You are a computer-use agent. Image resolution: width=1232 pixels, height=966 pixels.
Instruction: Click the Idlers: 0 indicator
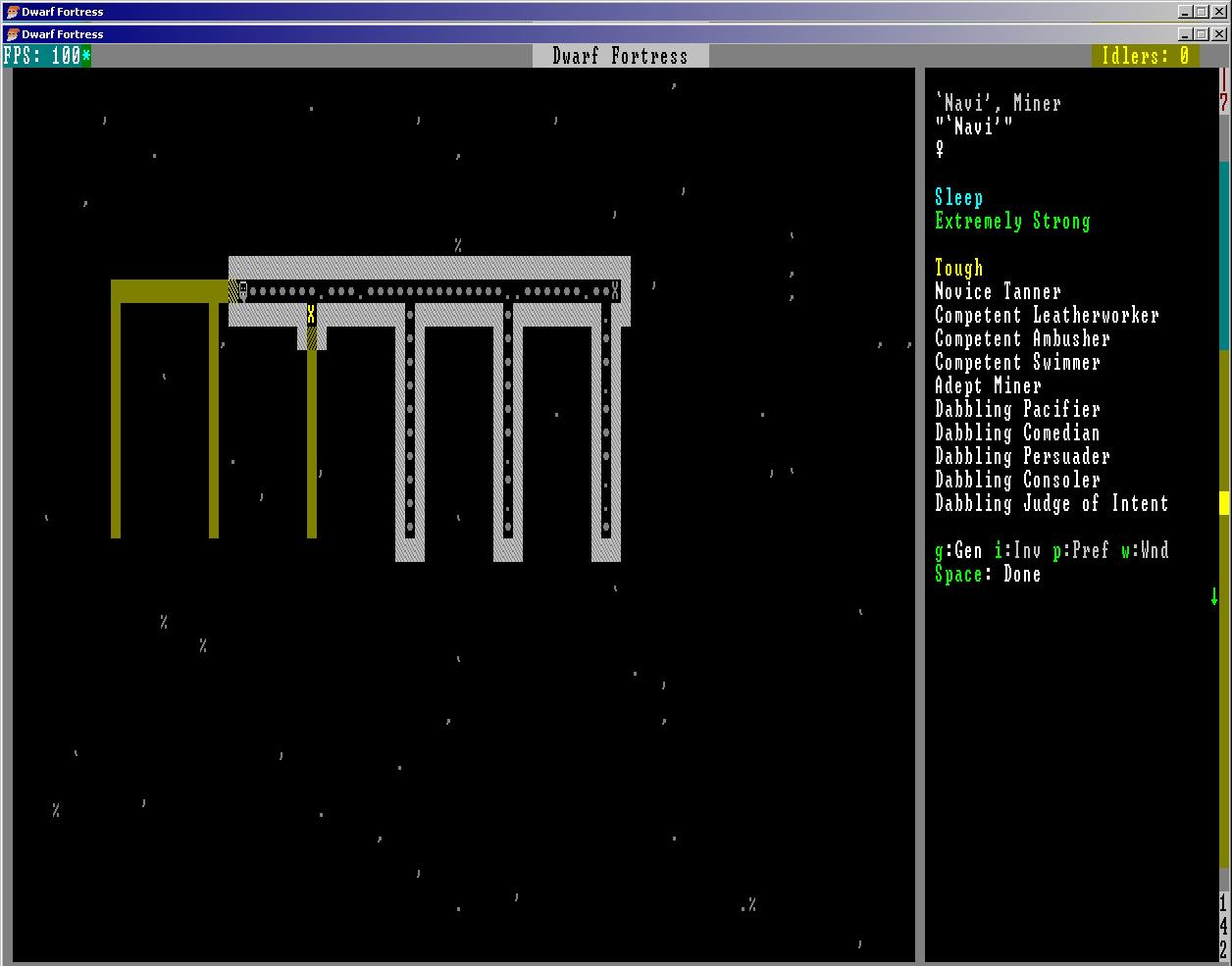click(1144, 56)
